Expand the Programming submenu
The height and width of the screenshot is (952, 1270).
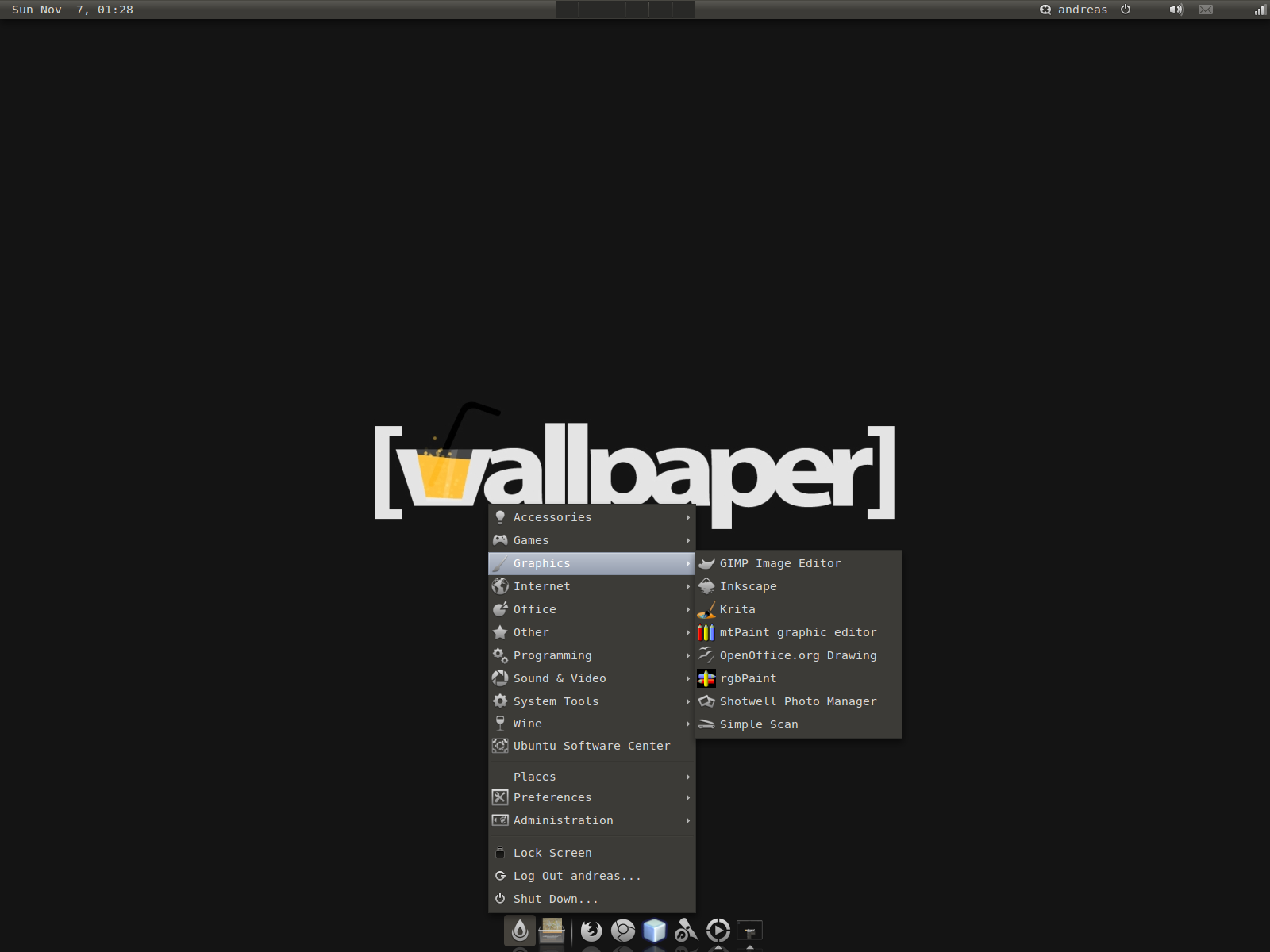[592, 655]
